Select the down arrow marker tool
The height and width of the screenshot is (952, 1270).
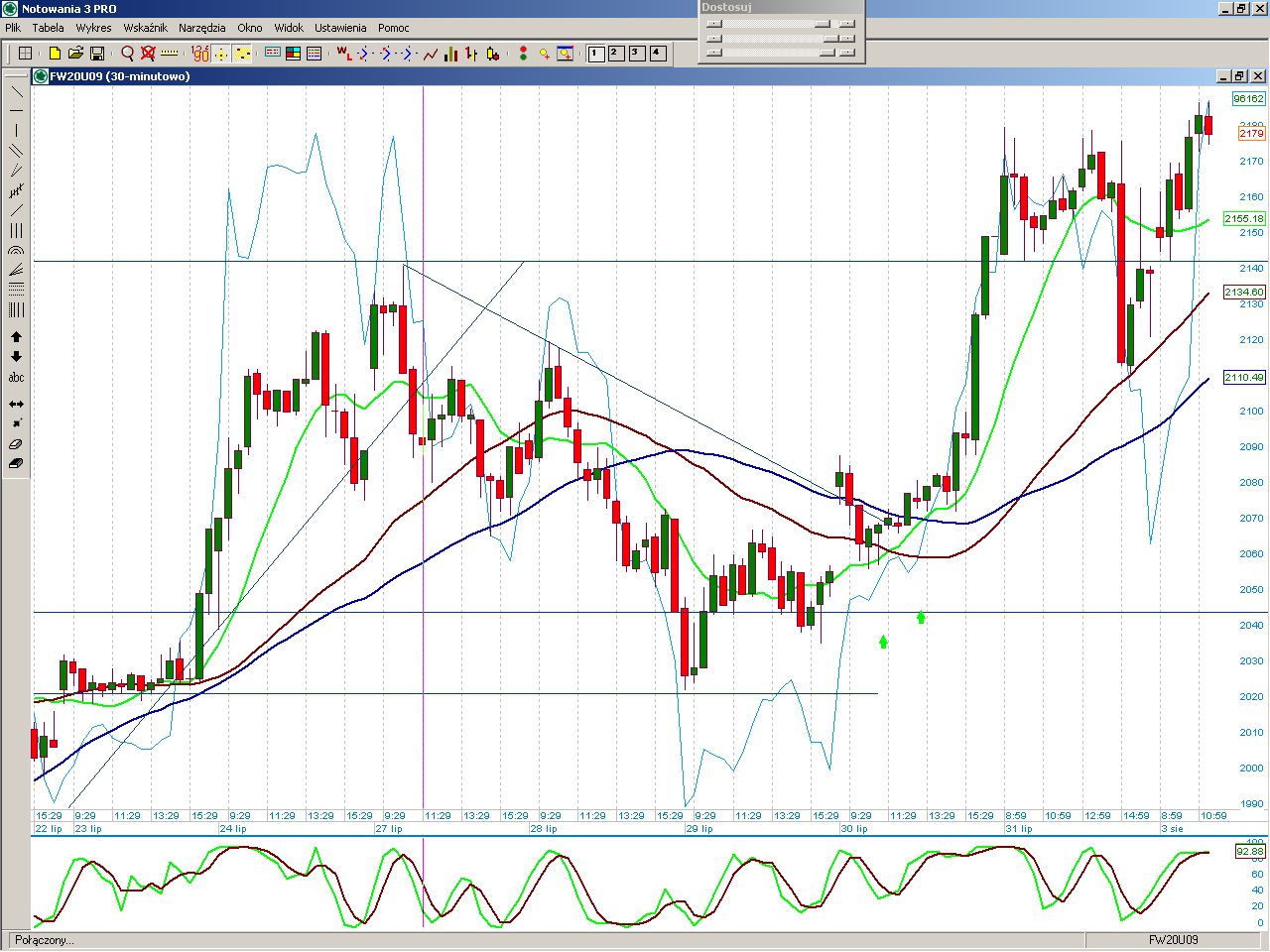16,357
